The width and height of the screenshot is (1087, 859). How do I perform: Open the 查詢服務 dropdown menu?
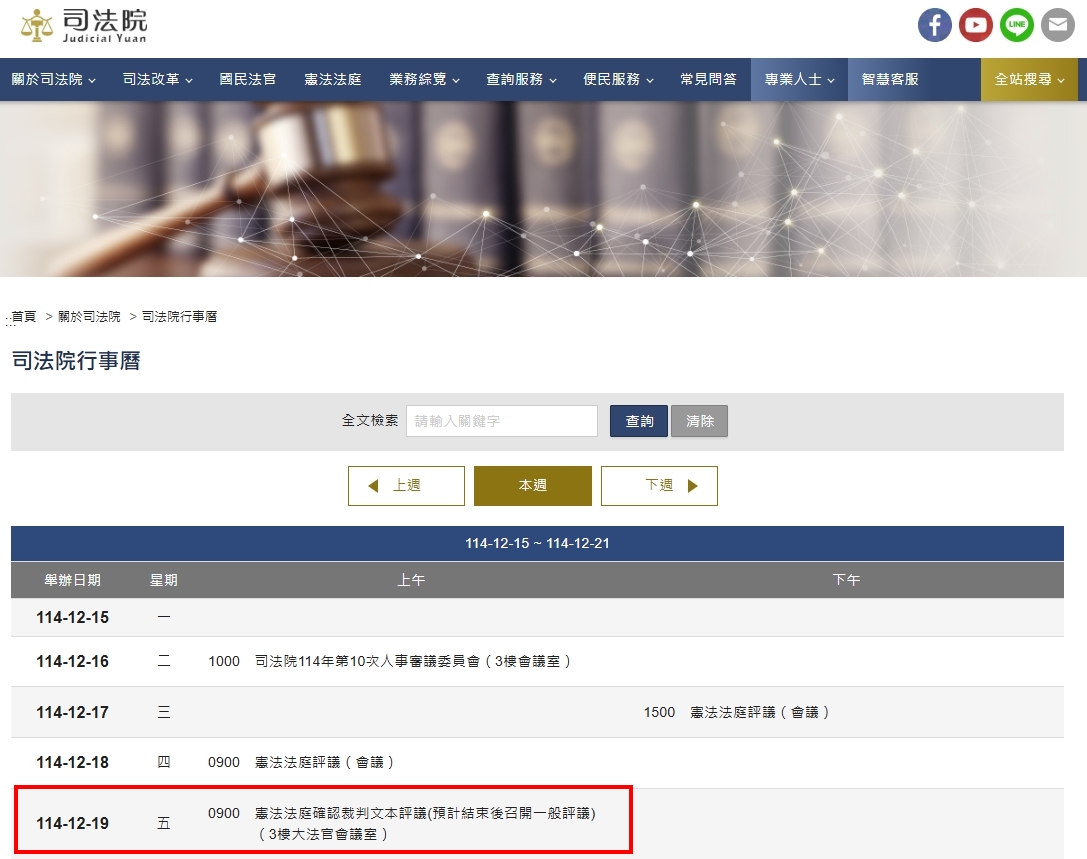click(521, 80)
